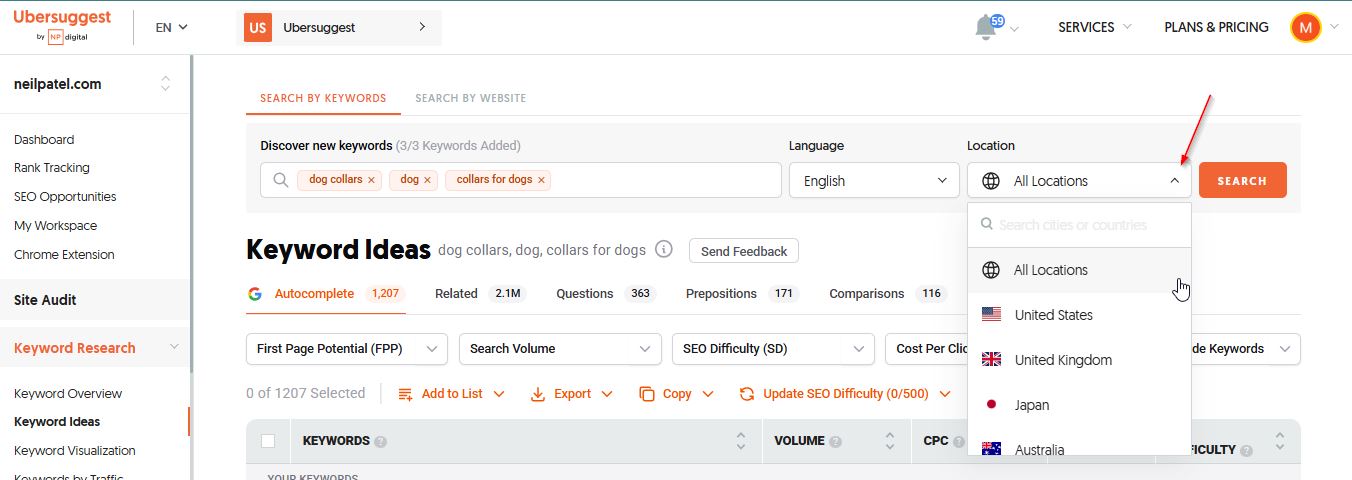
Task: Choose United States from location list
Action: click(1053, 315)
